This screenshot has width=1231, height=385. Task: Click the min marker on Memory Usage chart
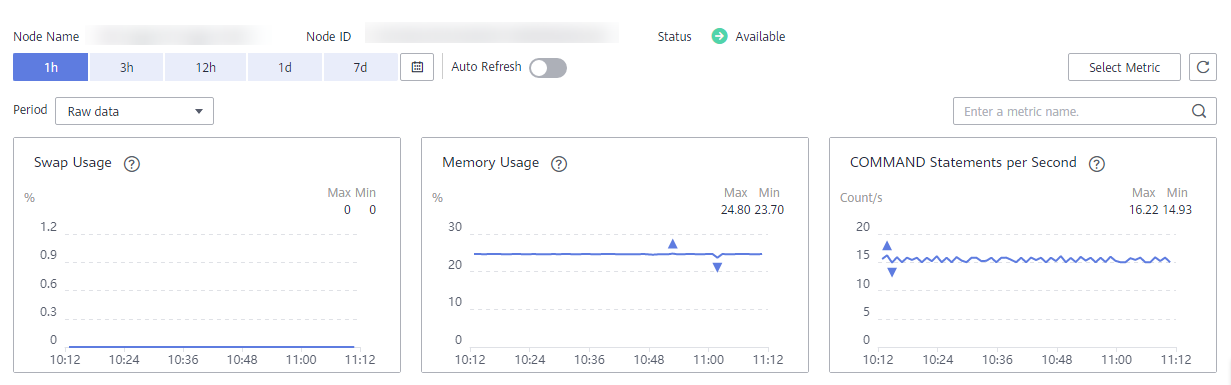717,267
